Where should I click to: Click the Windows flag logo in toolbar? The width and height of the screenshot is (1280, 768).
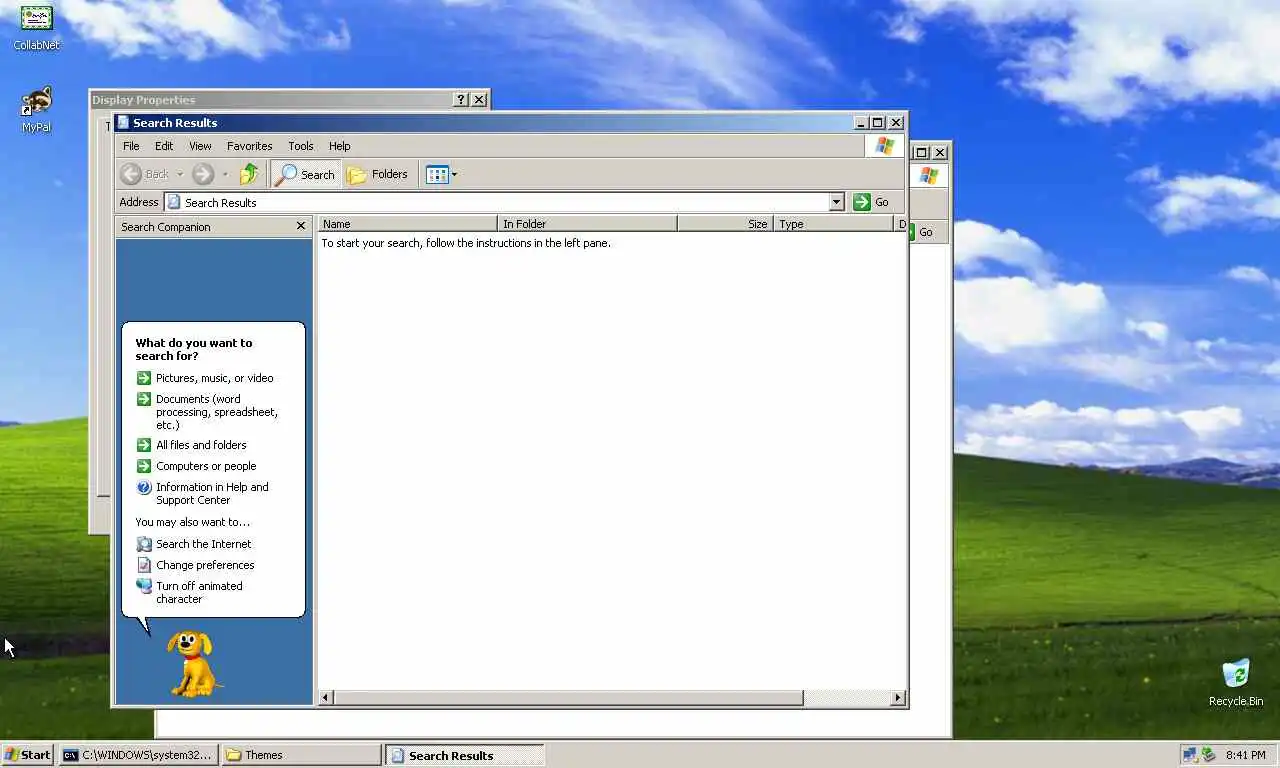coord(884,146)
